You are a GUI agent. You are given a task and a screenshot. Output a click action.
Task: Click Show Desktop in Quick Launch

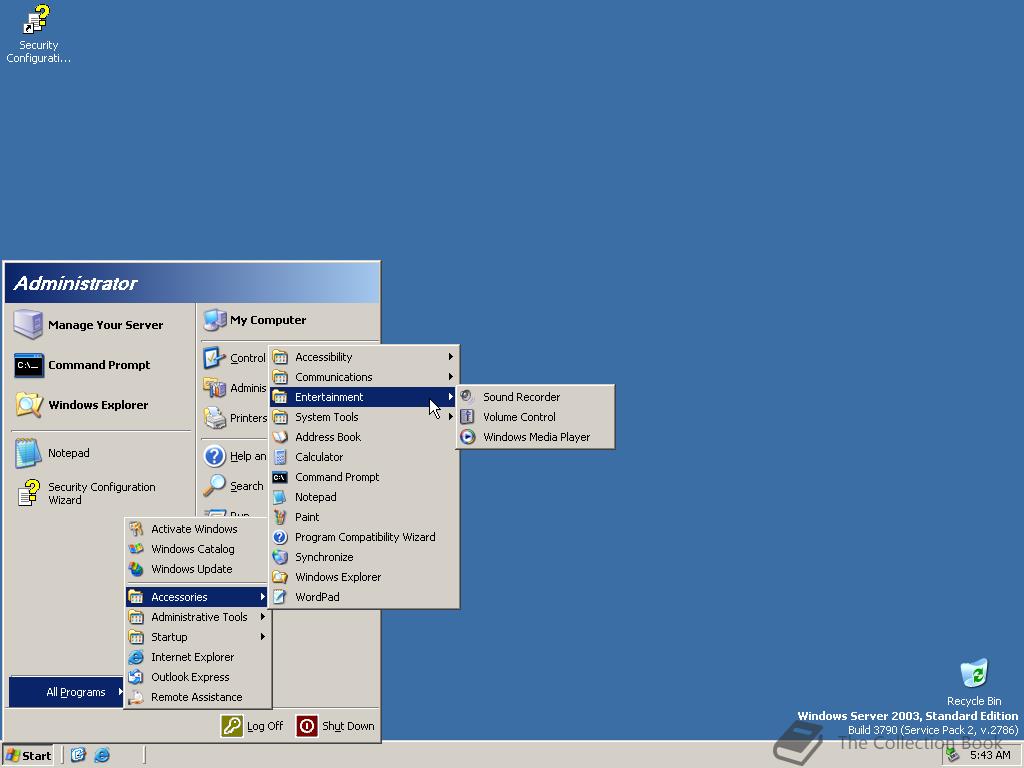point(78,756)
